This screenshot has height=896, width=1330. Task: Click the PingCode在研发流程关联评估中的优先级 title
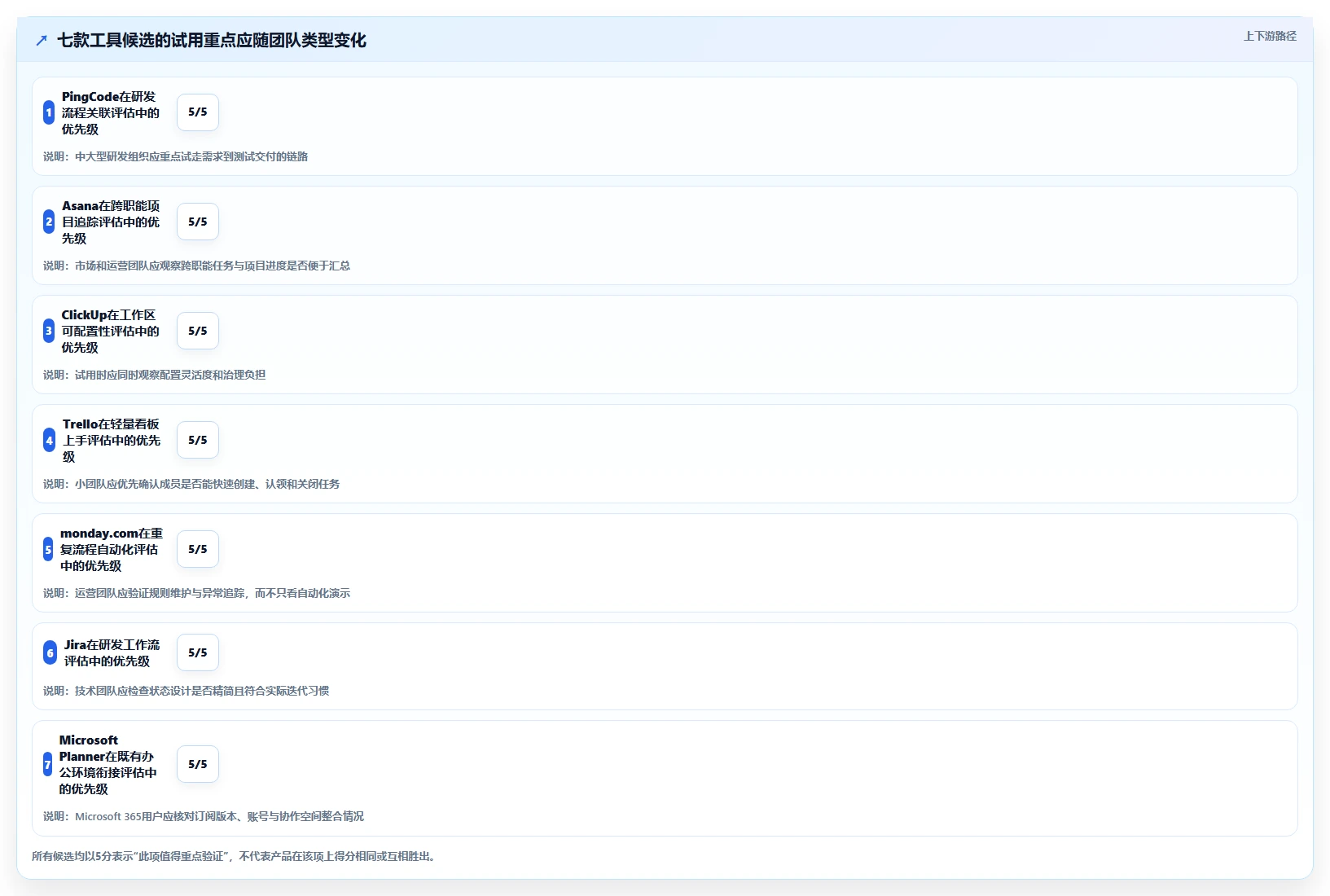point(111,112)
